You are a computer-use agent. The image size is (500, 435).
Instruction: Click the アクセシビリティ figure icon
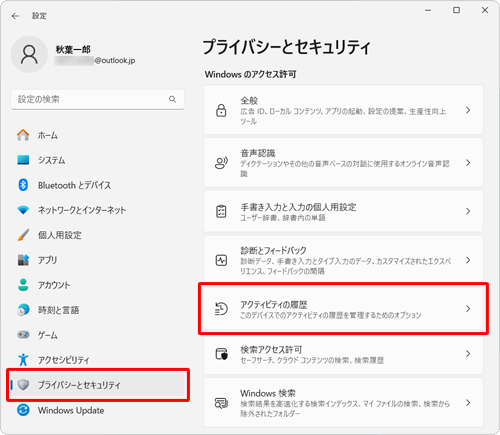[x=23, y=360]
